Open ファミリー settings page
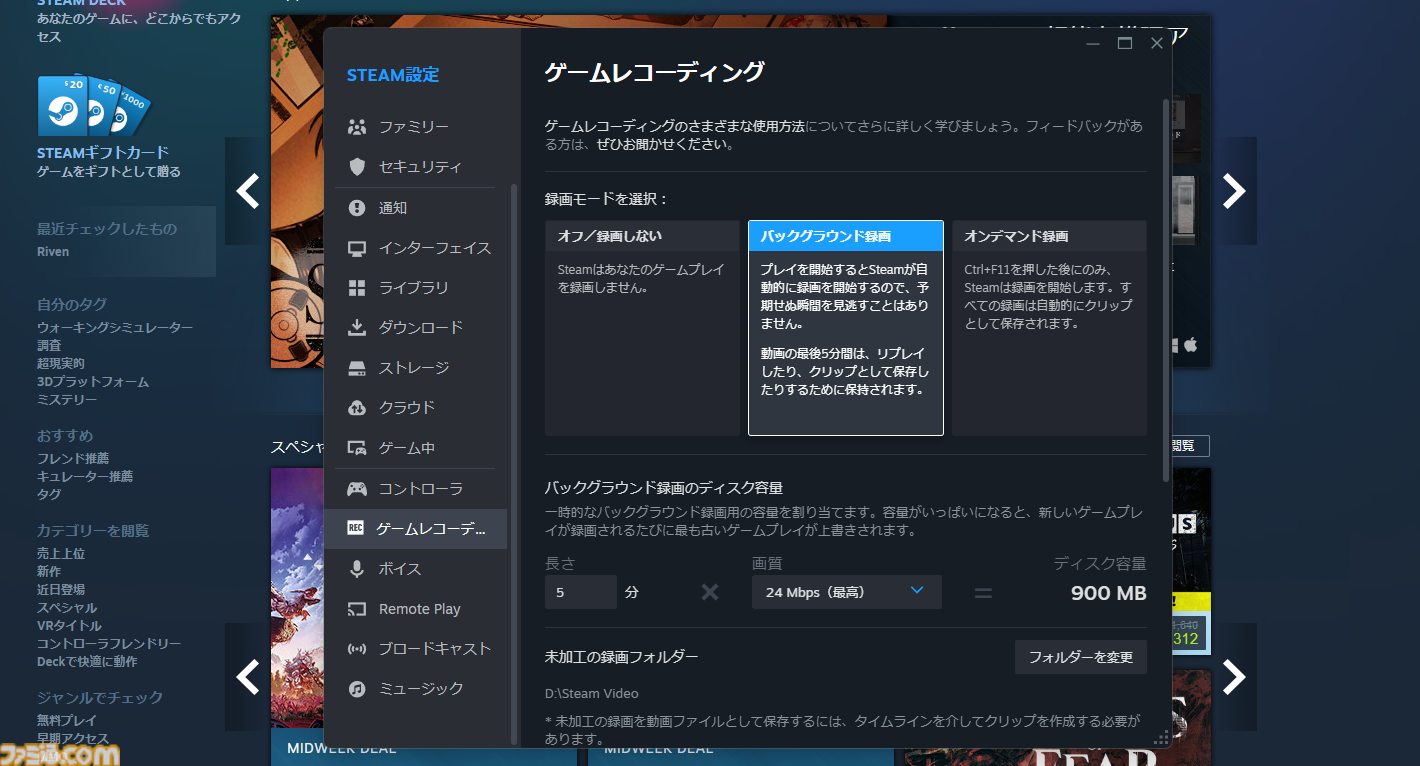1420x766 pixels. pyautogui.click(x=415, y=127)
